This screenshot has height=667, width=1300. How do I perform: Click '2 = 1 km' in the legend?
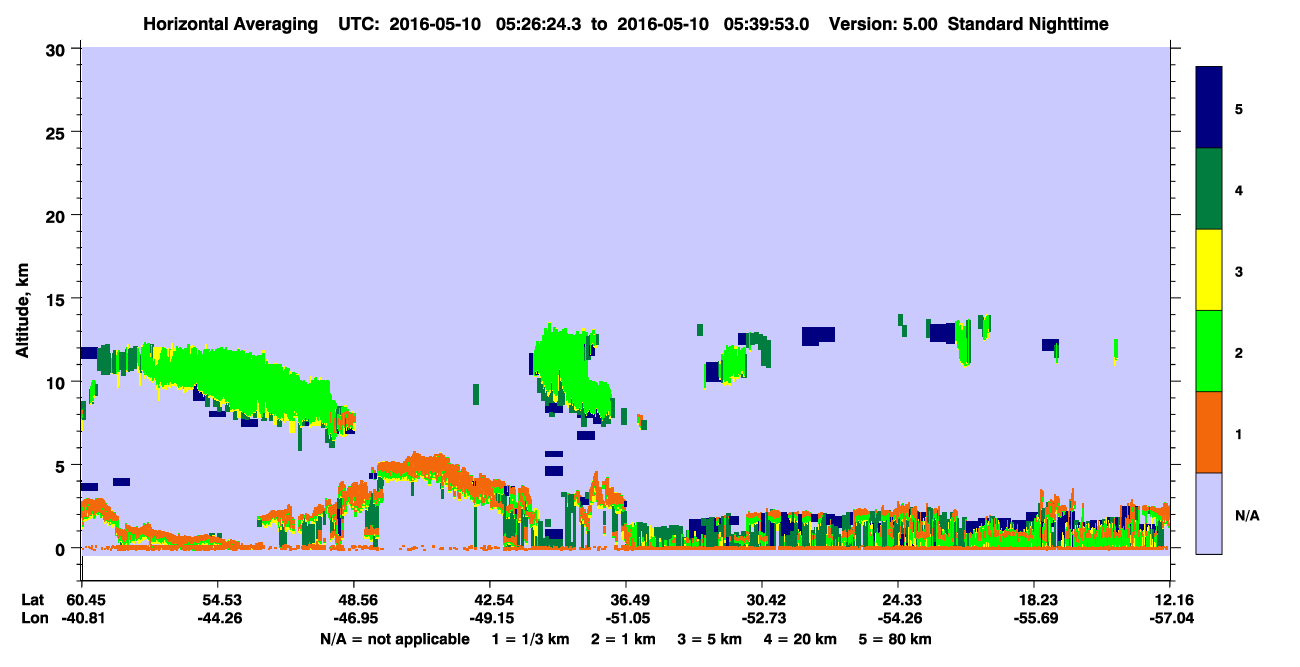(x=622, y=638)
